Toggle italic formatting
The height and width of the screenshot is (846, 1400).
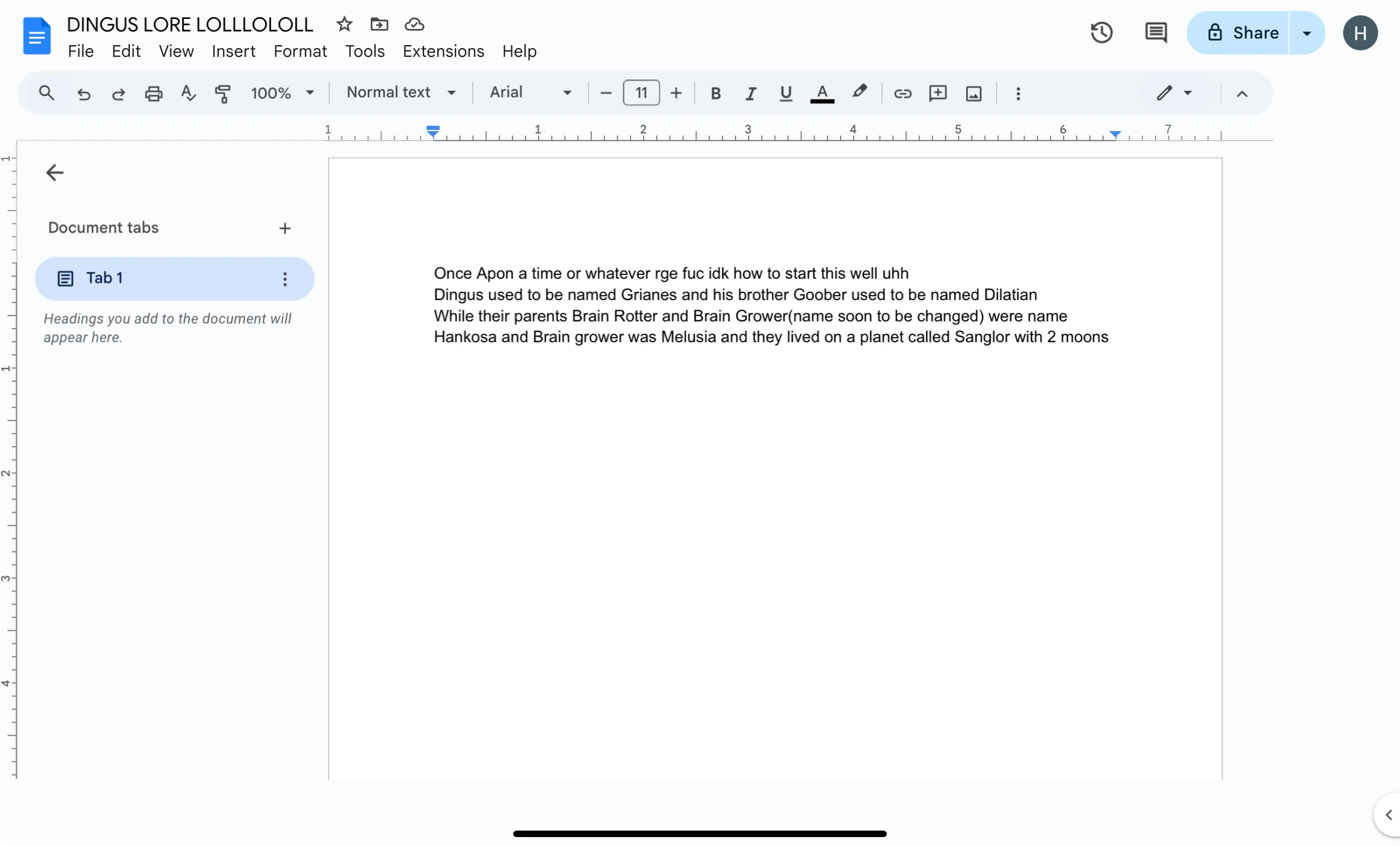pyautogui.click(x=750, y=93)
